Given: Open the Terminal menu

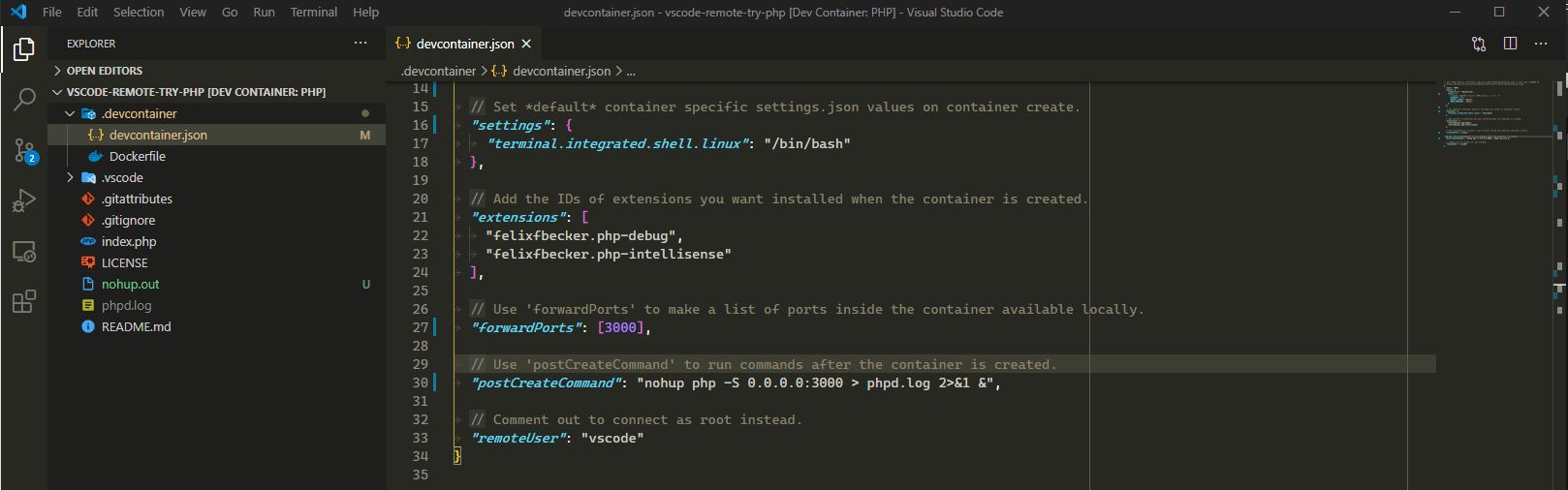Looking at the screenshot, I should 314,12.
